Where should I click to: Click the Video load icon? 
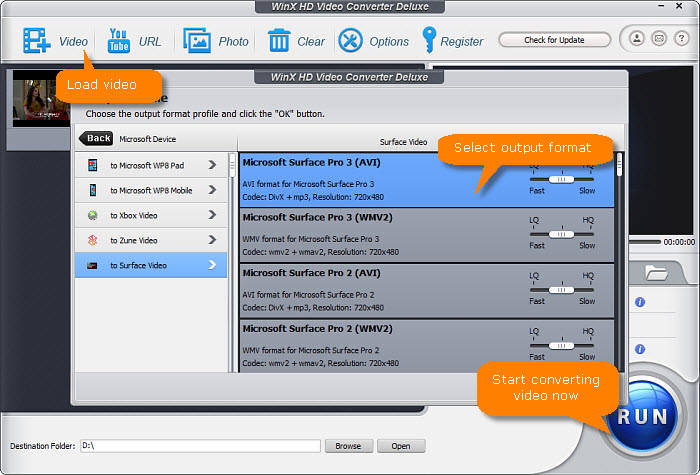pos(37,41)
